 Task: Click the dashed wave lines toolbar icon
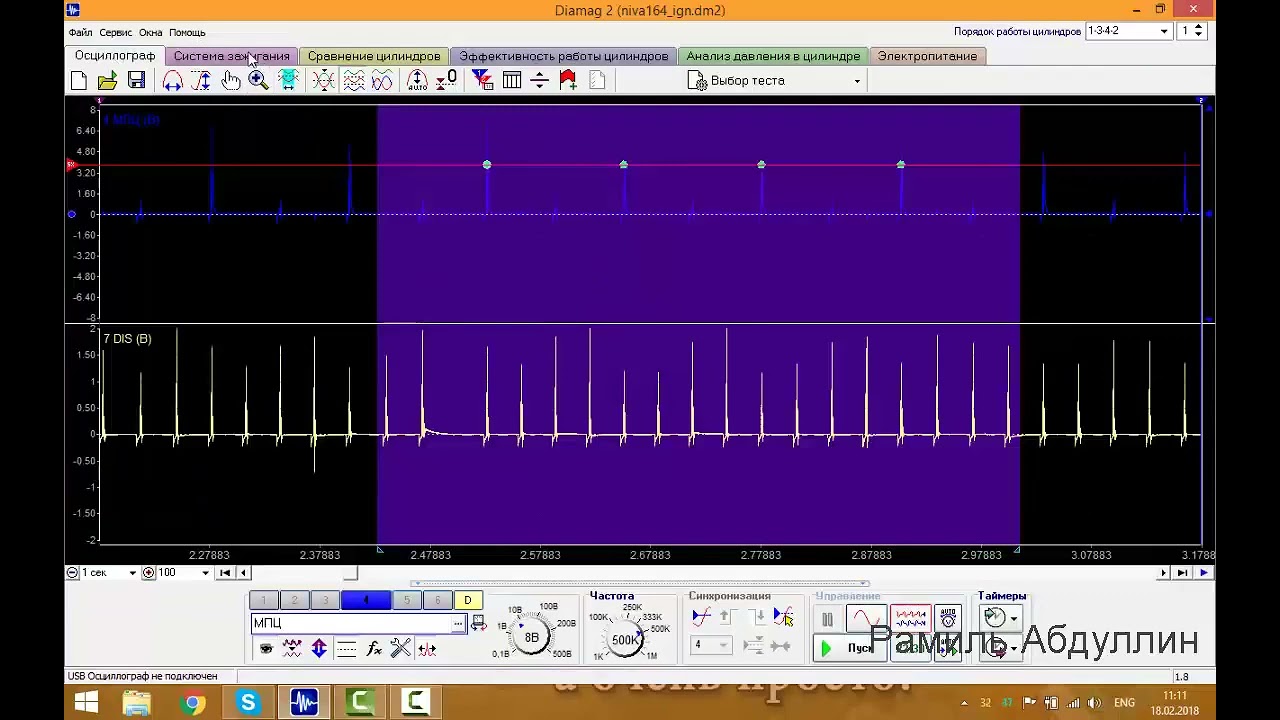(353, 81)
